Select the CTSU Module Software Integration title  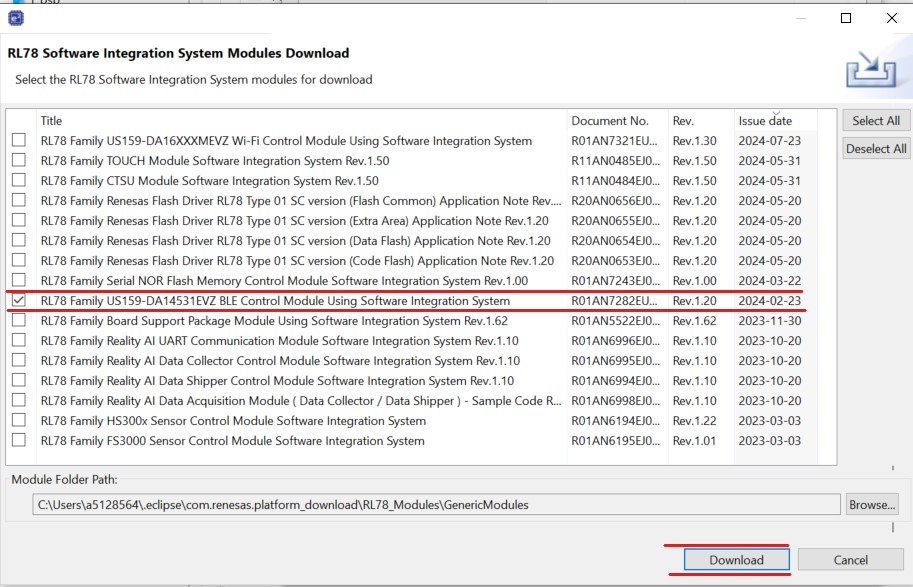210,181
